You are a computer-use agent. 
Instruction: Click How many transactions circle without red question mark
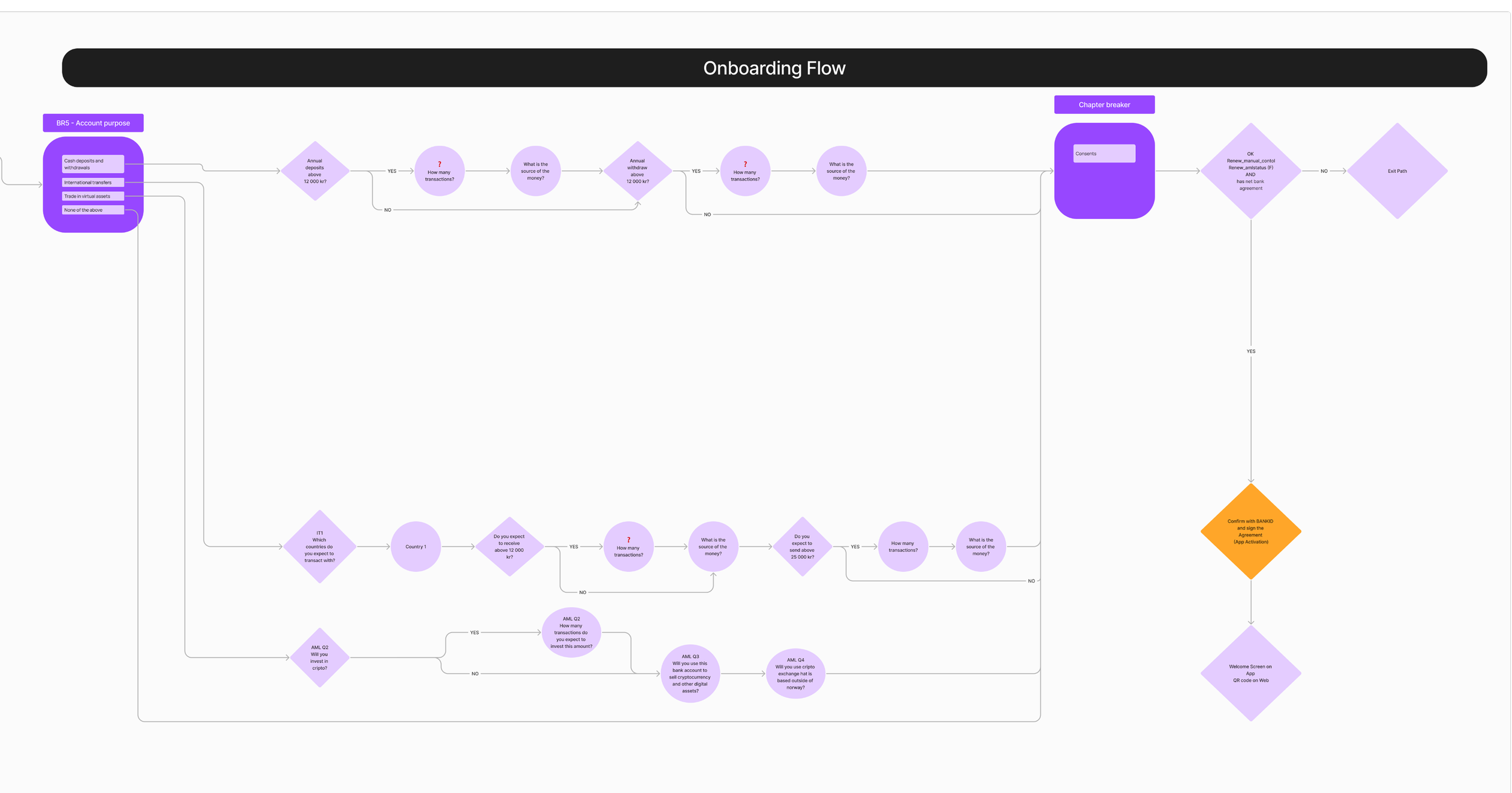pos(903,547)
